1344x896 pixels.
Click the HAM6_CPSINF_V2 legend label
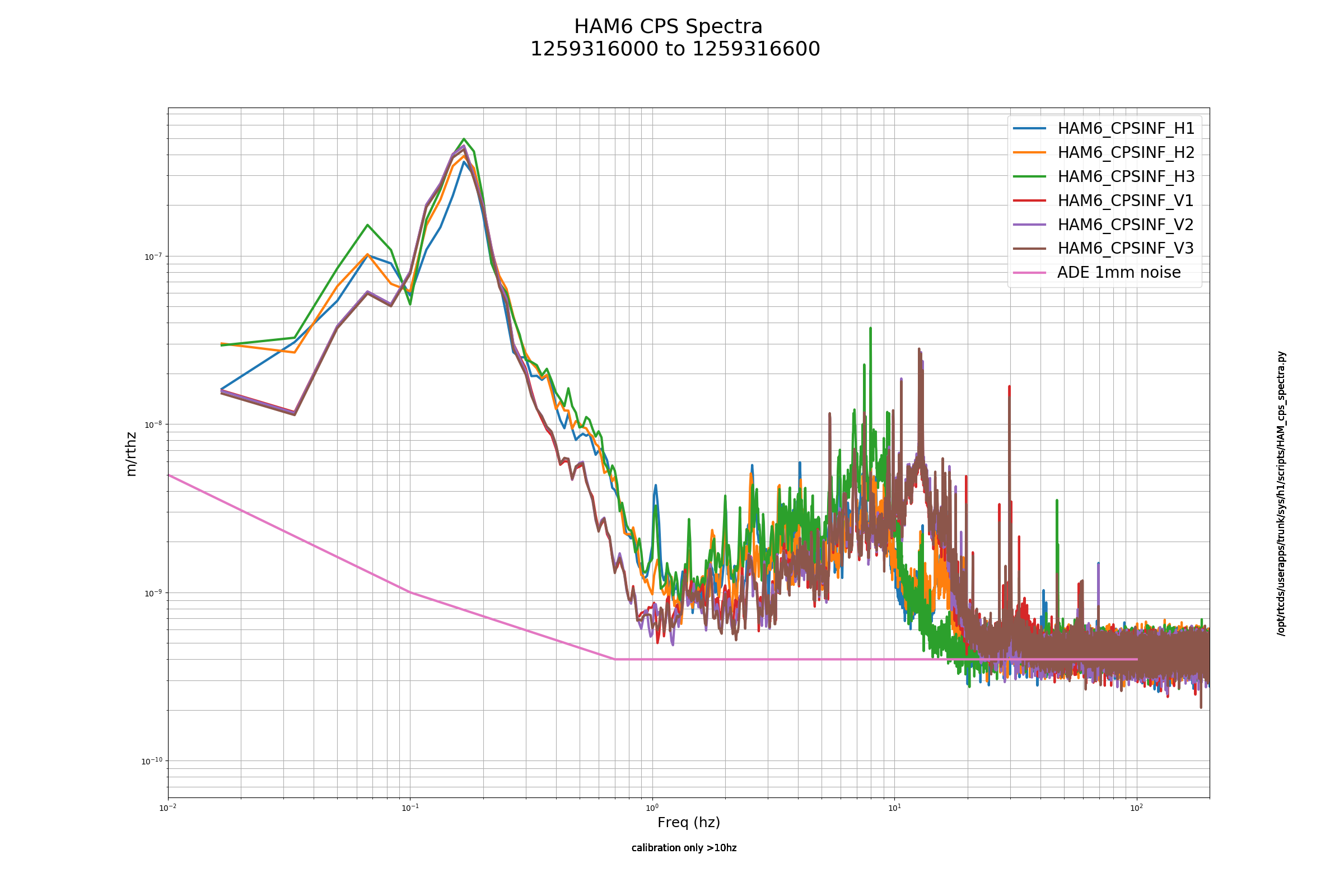1125,225
